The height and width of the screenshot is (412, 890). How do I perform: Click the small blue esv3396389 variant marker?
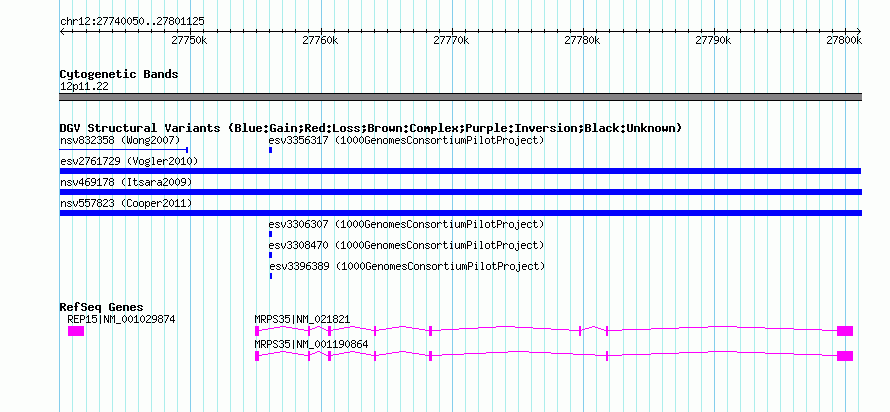(x=271, y=276)
